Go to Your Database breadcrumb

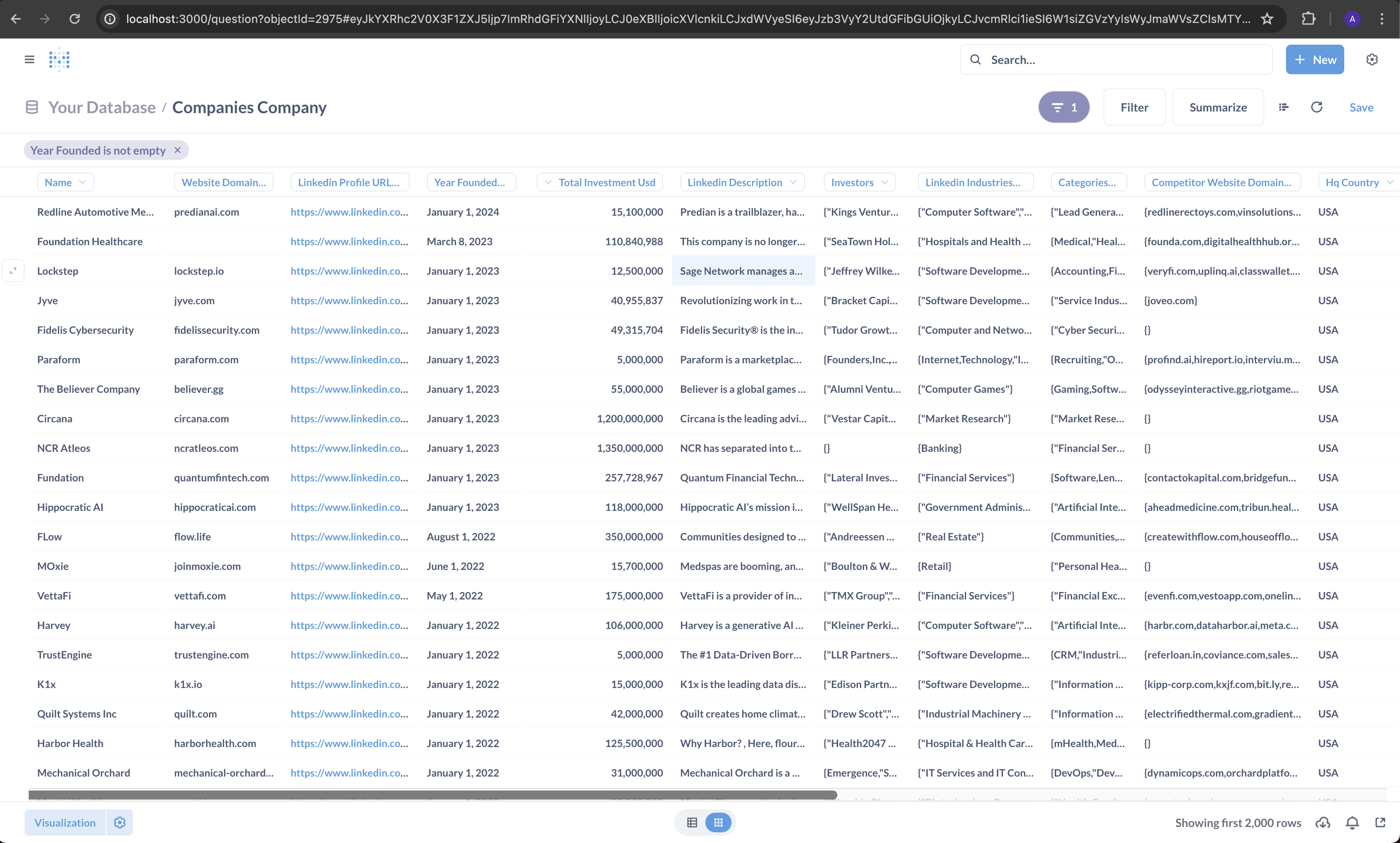102,107
